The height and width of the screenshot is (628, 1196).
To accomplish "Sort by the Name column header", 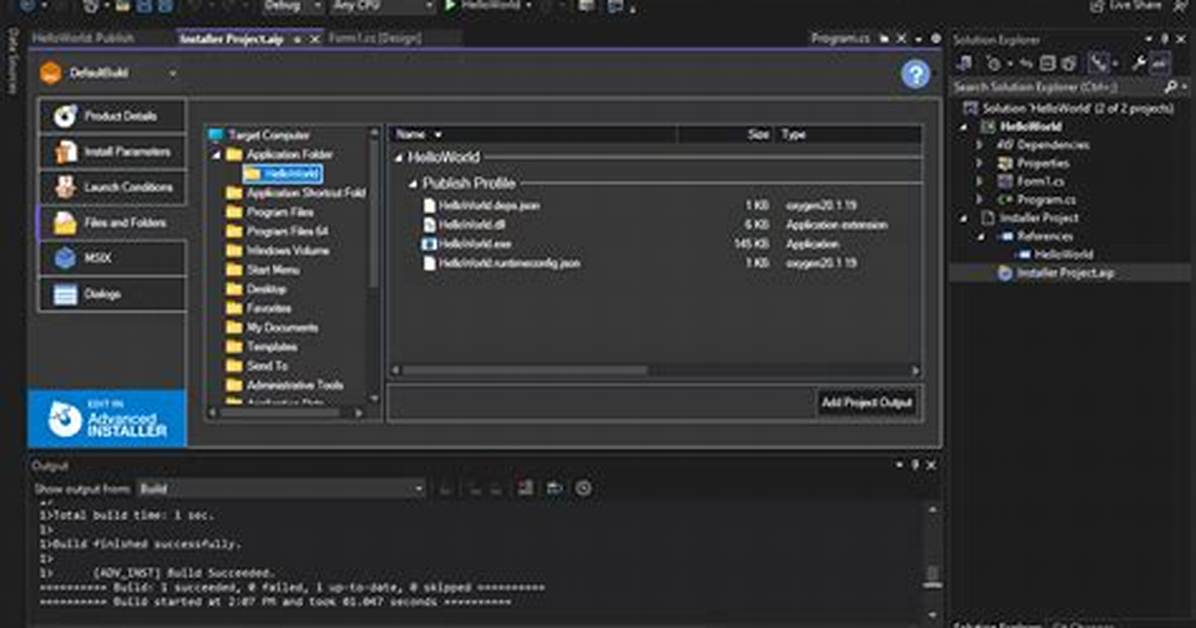I will coord(532,134).
